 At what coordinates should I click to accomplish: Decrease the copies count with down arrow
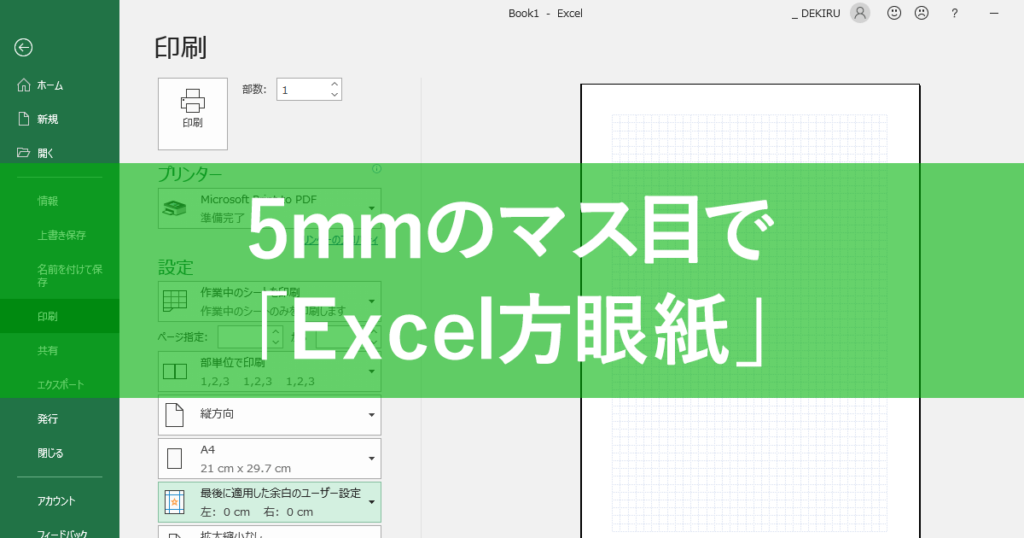[334, 95]
